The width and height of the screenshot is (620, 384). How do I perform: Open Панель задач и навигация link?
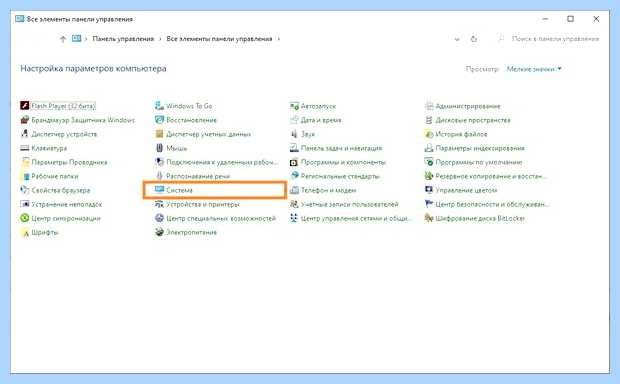[x=342, y=148]
